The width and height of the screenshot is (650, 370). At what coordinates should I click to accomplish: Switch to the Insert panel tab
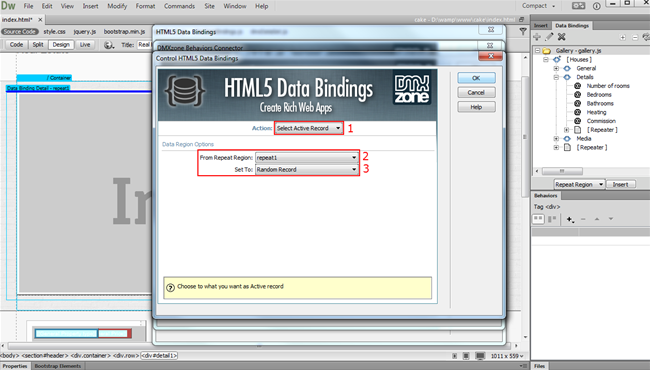point(541,26)
